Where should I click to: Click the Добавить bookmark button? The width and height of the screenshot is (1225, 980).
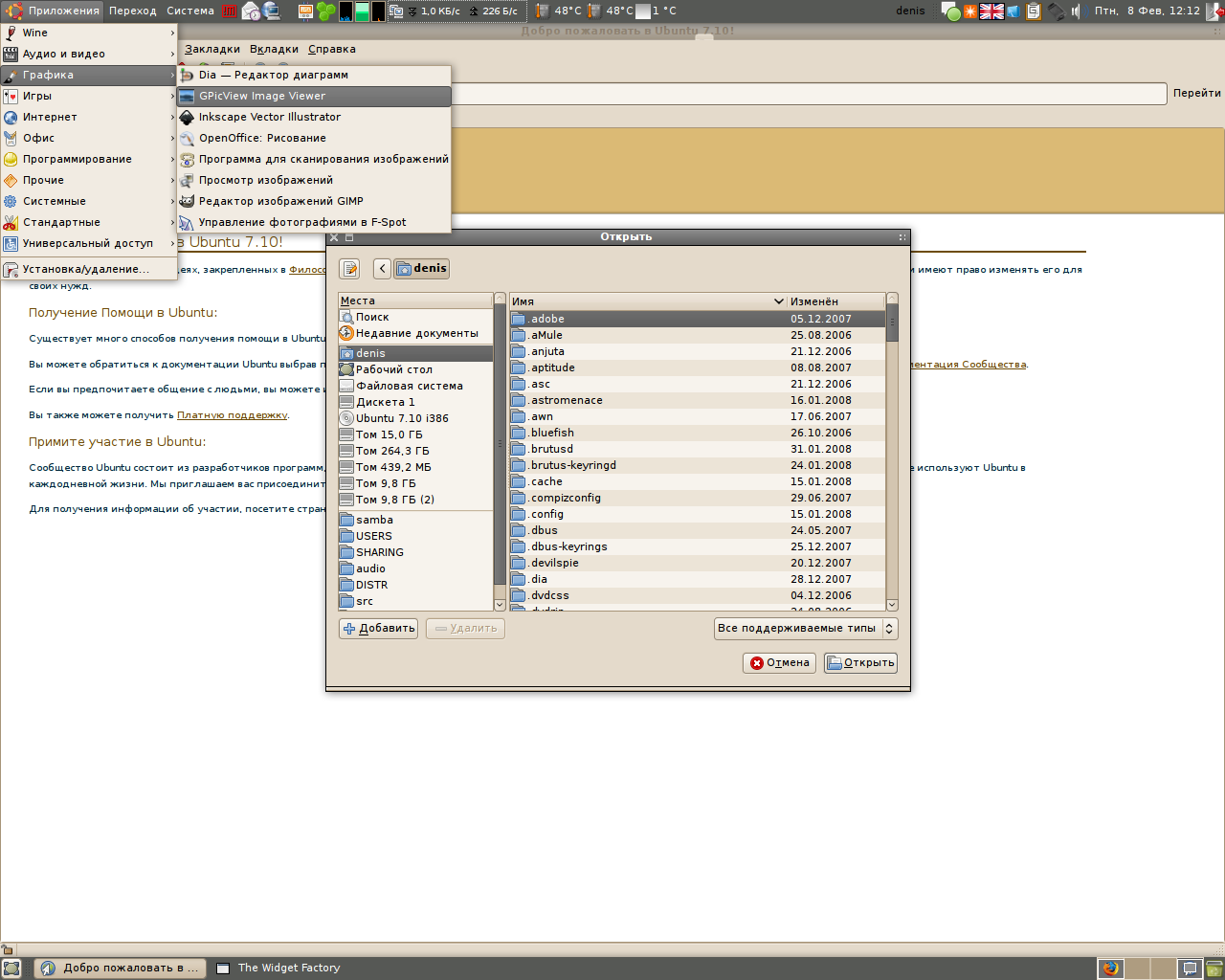pos(378,628)
